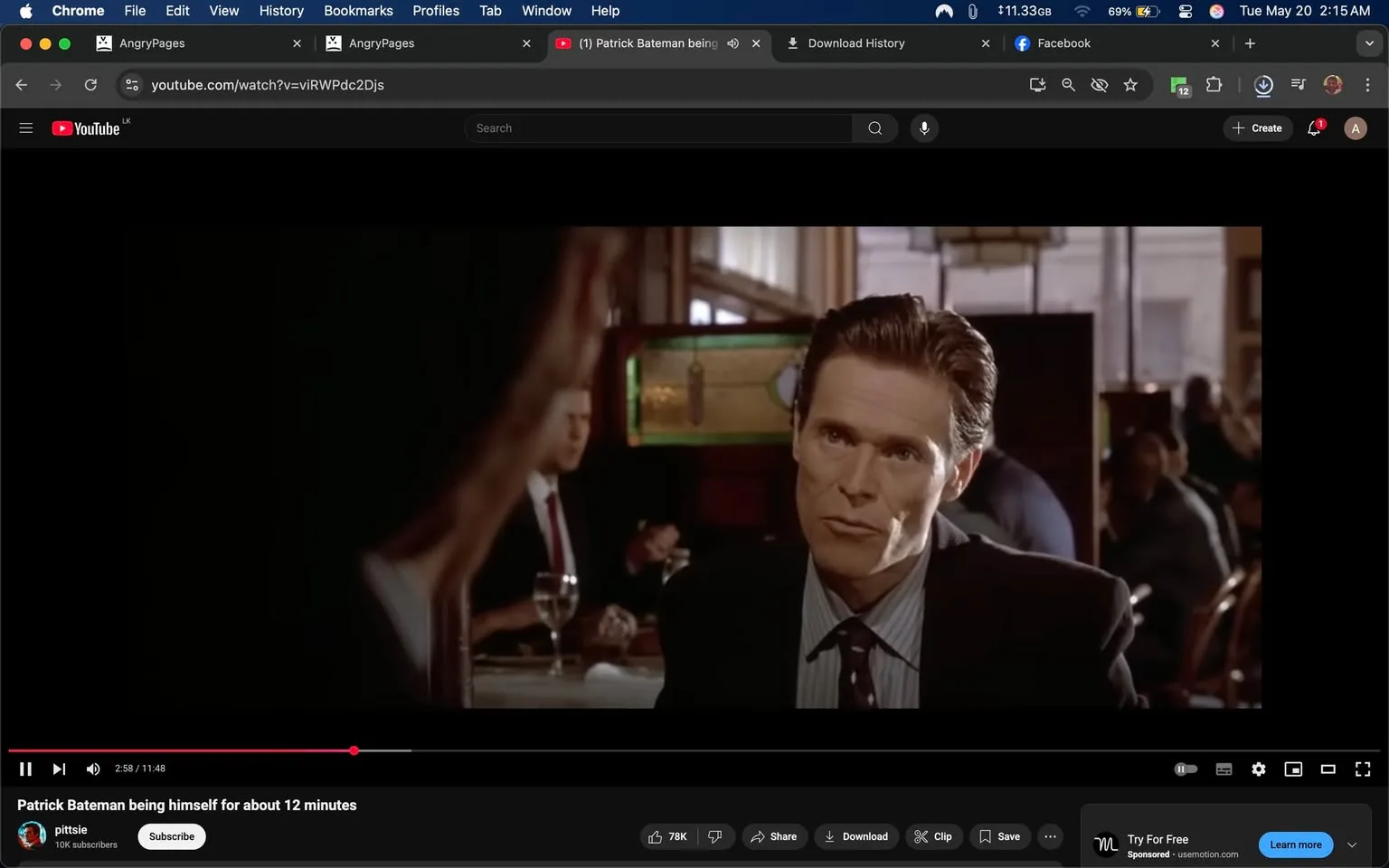1389x868 pixels.
Task: Click the Share button under the video
Action: point(774,836)
